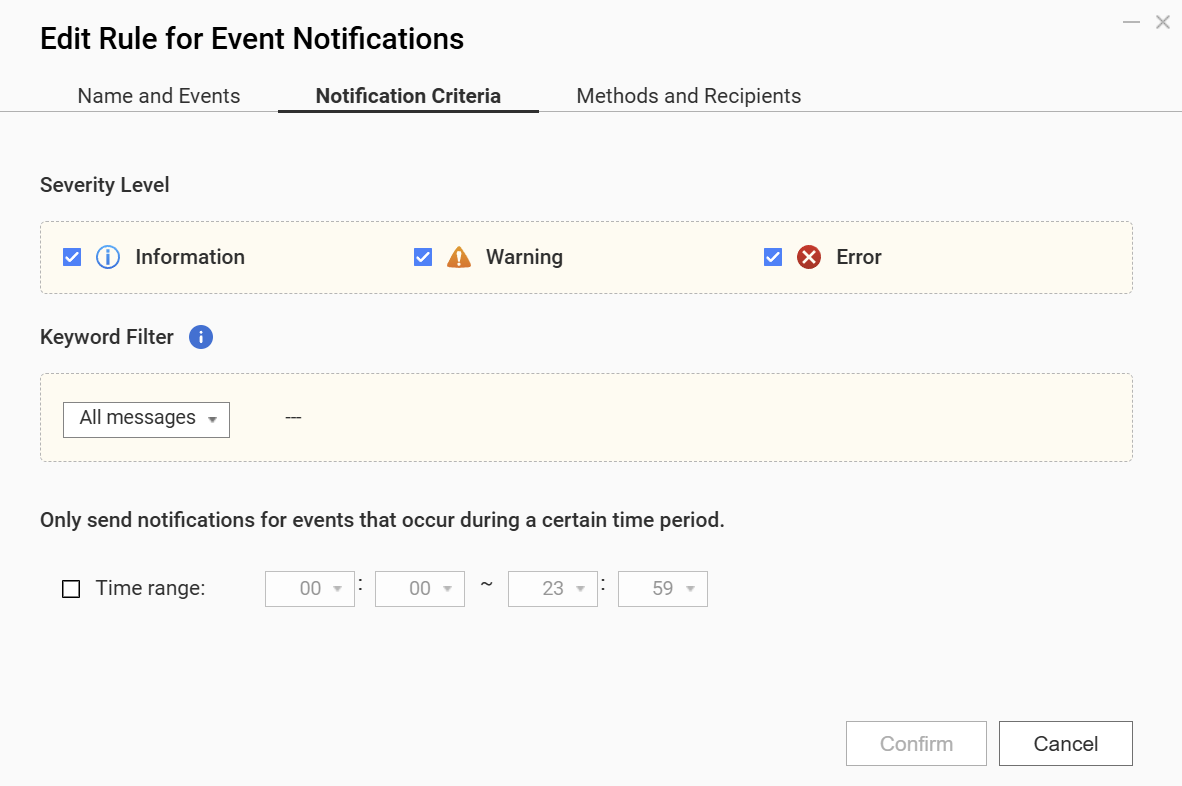Screen dimensions: 1182x786
Task: Disable the Error severity checkbox
Action: (x=773, y=257)
